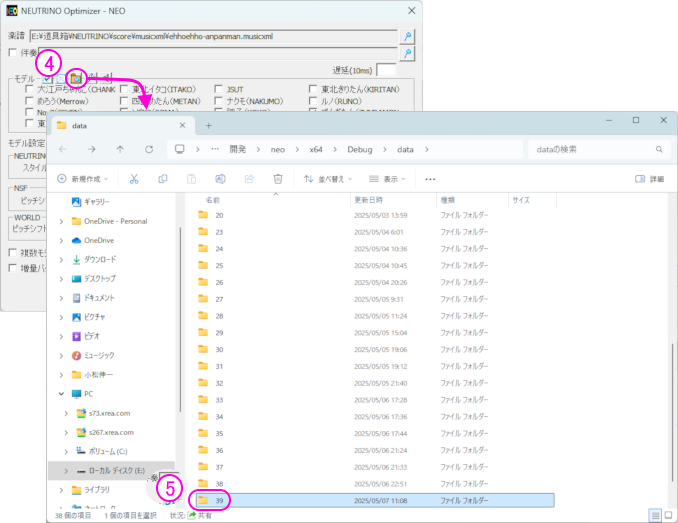This screenshot has height=523, width=678.
Task: Select ギャラリー in the navigation pane
Action: coord(90,202)
